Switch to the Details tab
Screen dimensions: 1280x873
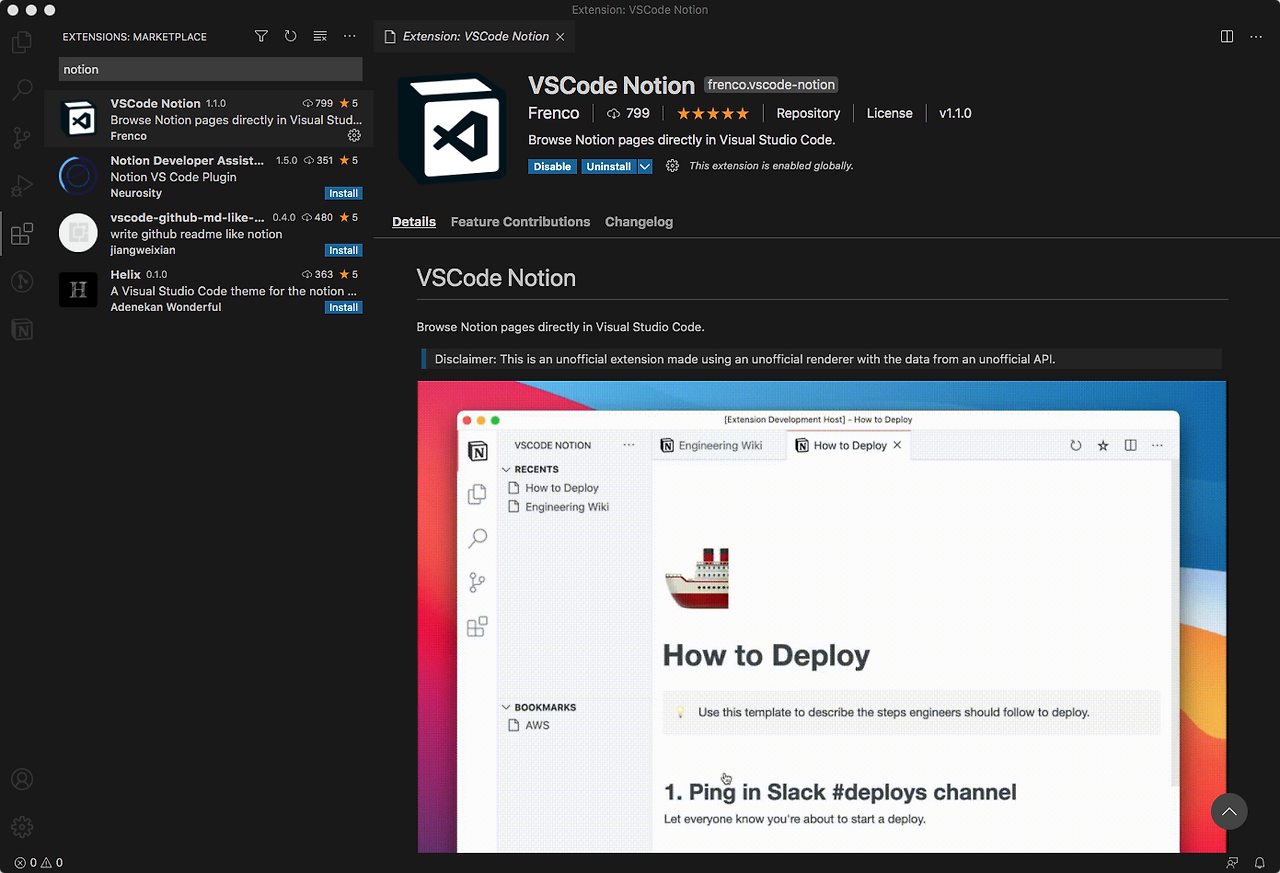coord(414,222)
